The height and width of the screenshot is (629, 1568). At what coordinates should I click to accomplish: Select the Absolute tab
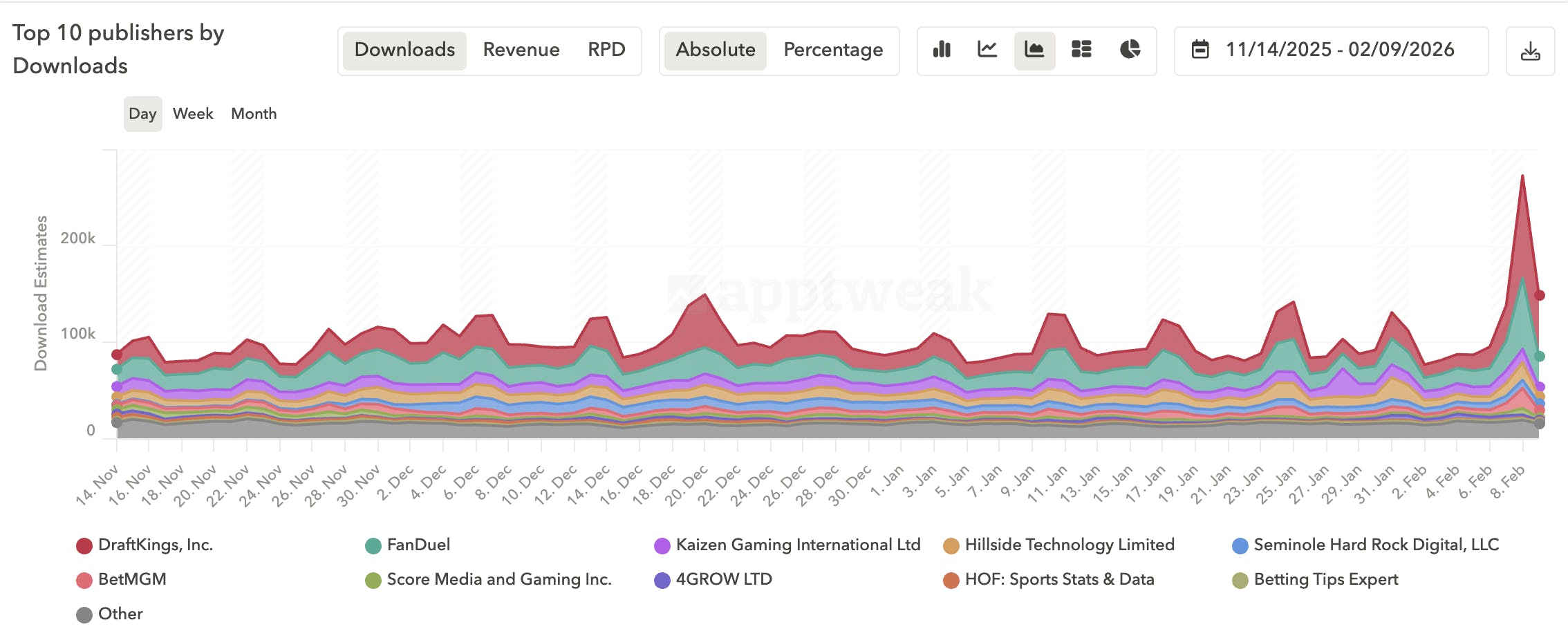[x=715, y=50]
